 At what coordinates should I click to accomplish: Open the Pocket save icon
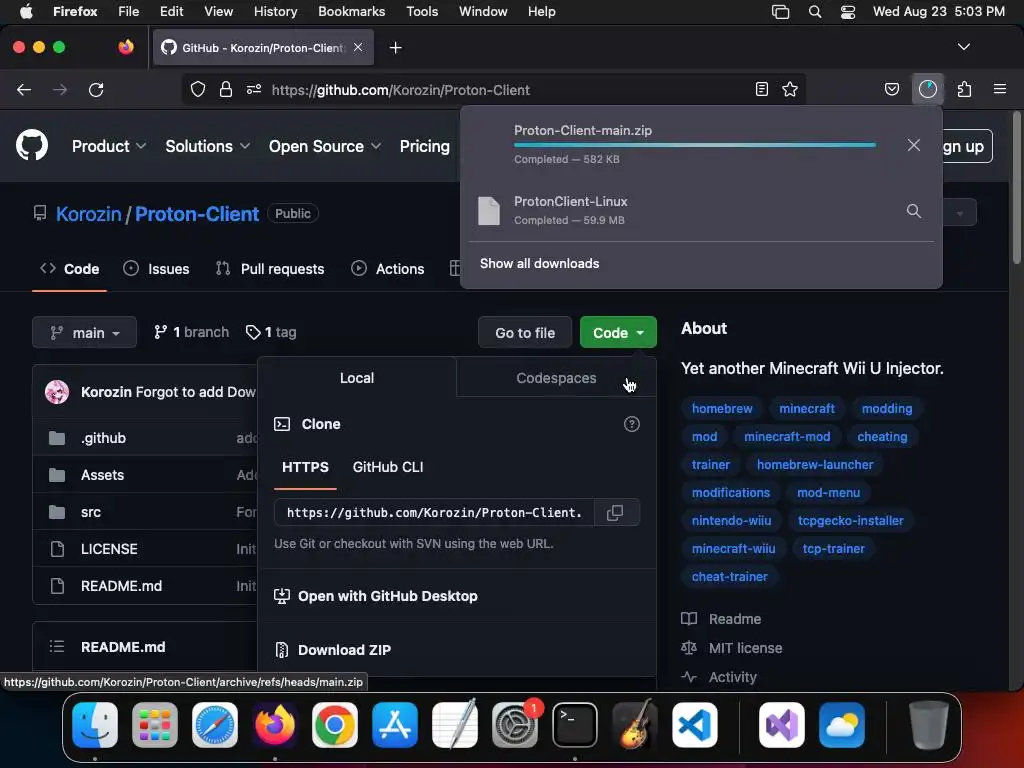pos(892,89)
